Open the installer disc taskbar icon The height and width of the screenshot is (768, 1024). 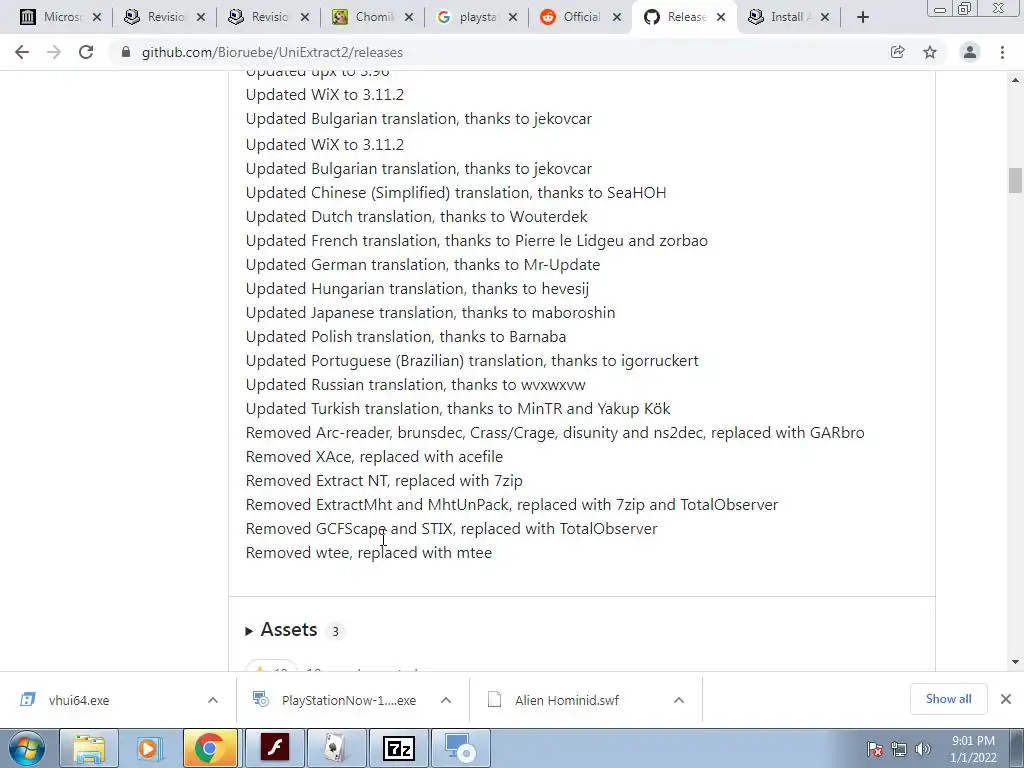click(x=460, y=748)
